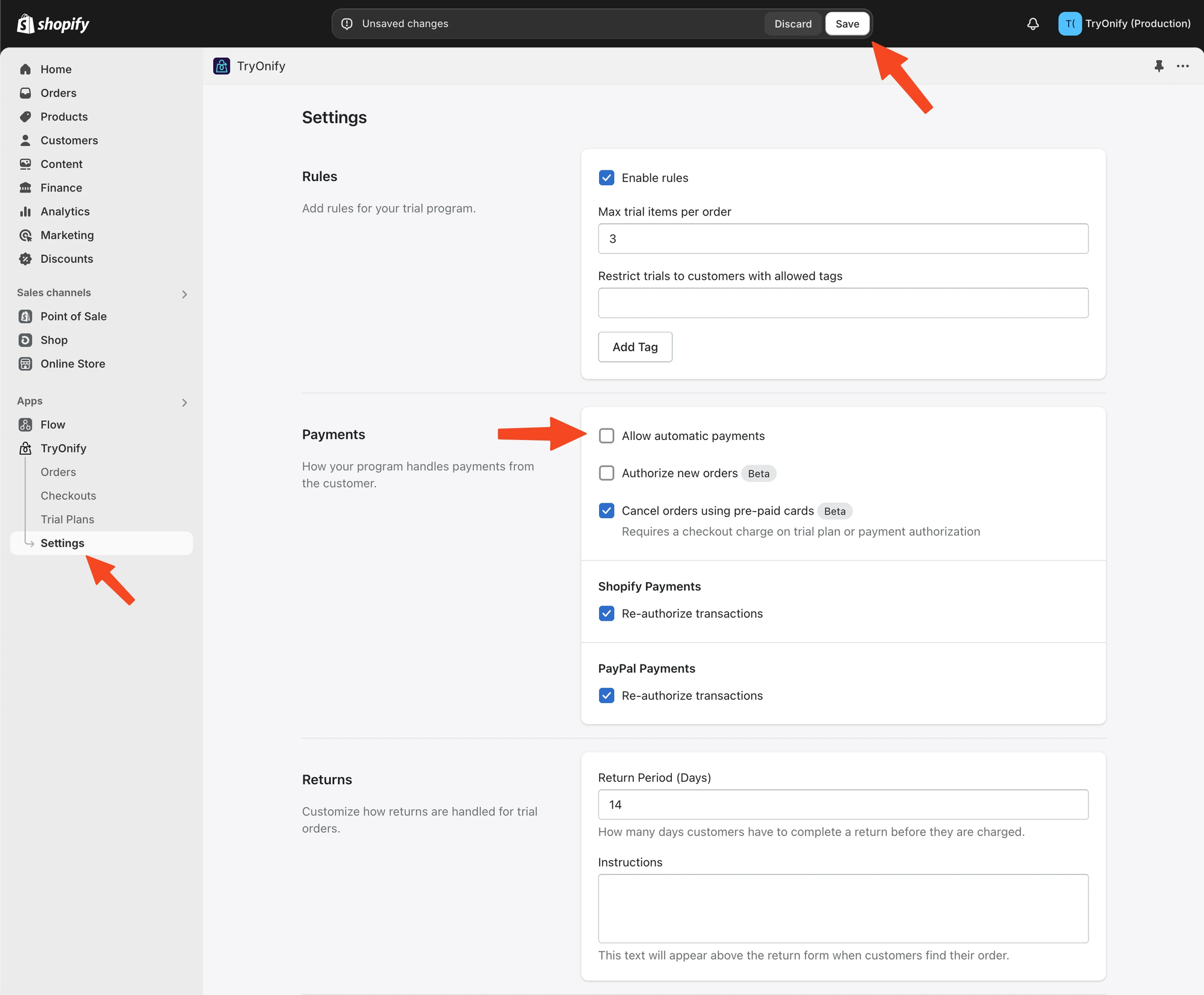The image size is (1204, 995).
Task: Uncheck PayPal Payments Re-authorize transactions
Action: (x=606, y=695)
